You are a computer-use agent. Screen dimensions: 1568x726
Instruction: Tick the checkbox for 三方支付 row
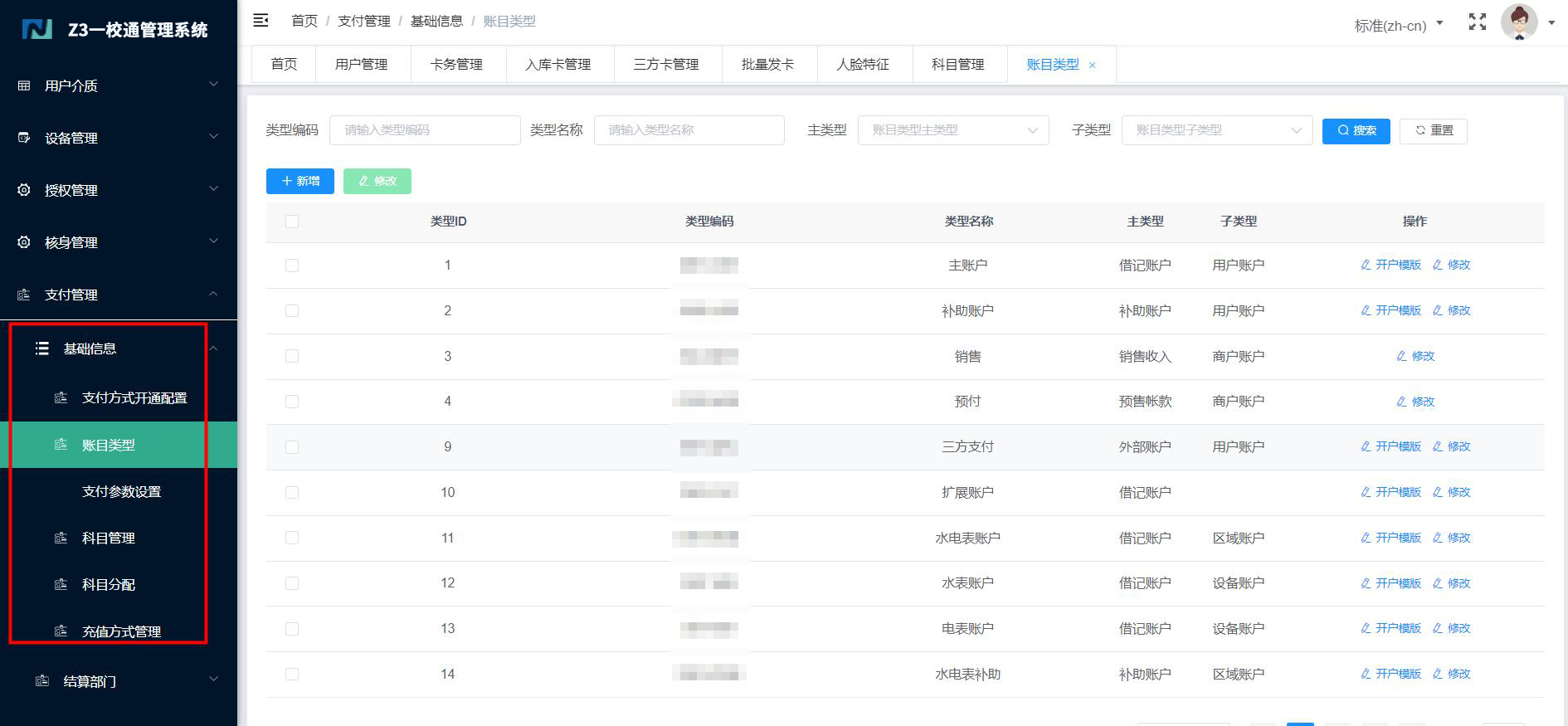(291, 447)
